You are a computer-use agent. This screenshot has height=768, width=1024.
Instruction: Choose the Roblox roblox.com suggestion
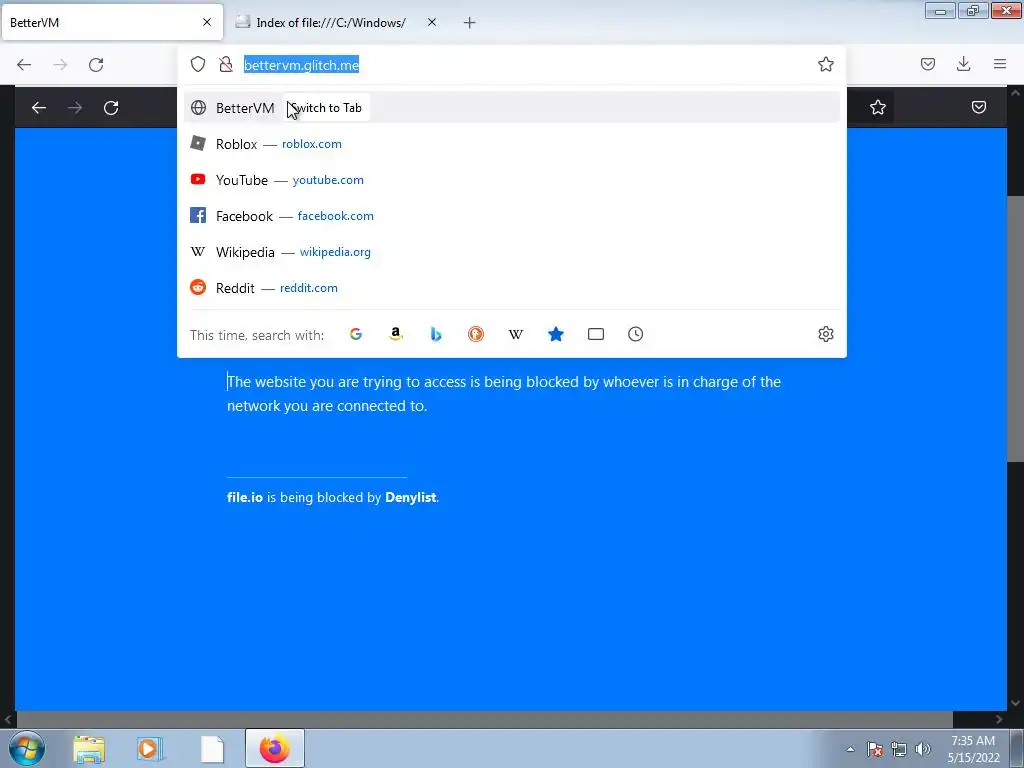511,144
